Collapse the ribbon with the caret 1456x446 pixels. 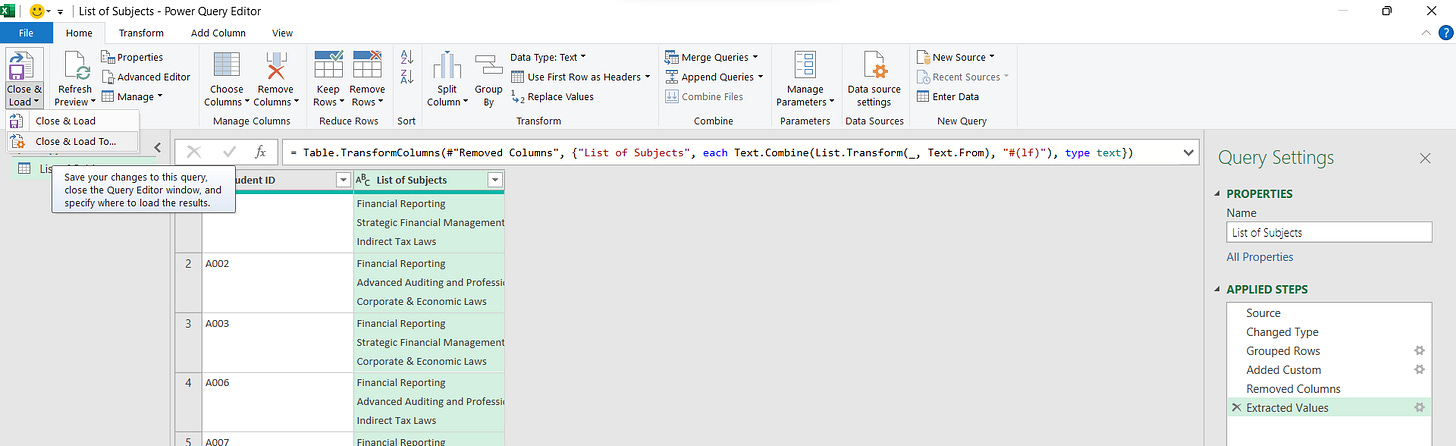tap(1426, 33)
